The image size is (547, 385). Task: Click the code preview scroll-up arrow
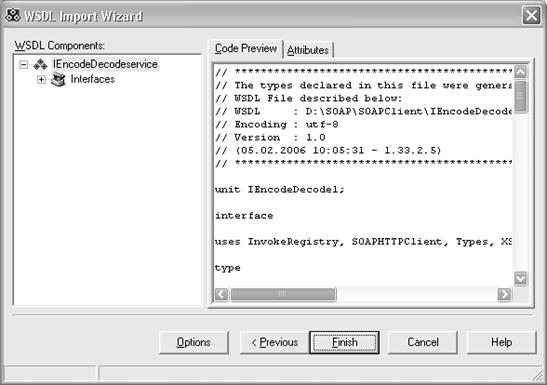pyautogui.click(x=520, y=72)
